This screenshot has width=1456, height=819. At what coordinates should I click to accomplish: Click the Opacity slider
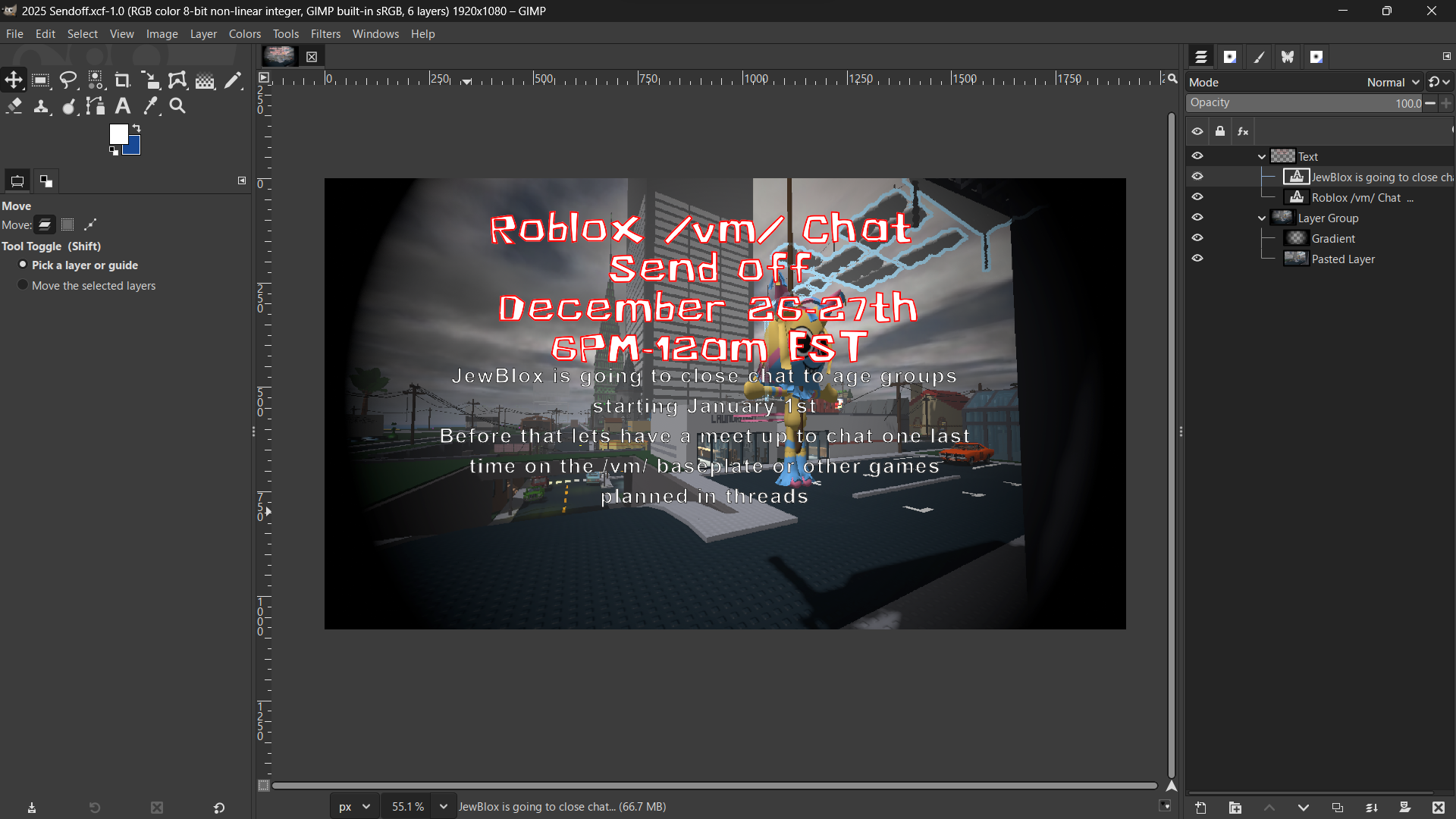(1304, 103)
